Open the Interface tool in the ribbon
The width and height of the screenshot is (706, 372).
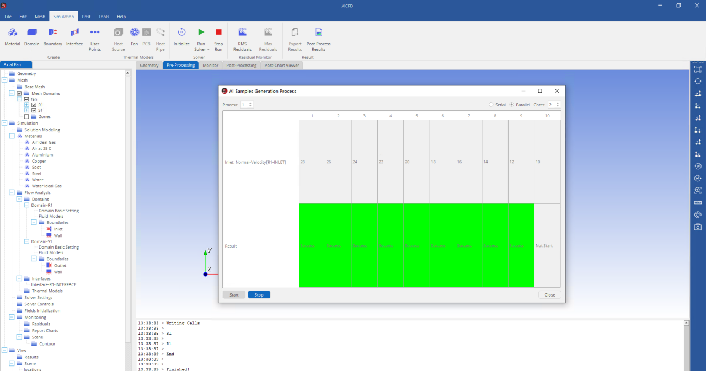coord(74,36)
